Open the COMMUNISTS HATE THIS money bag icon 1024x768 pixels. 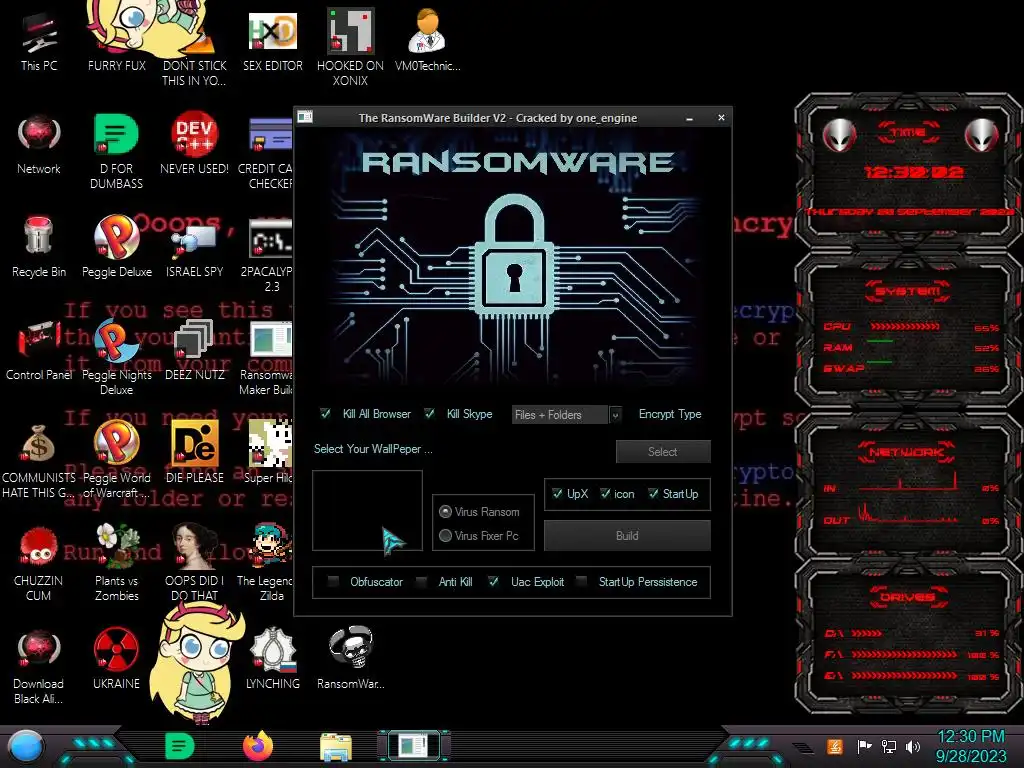click(39, 461)
